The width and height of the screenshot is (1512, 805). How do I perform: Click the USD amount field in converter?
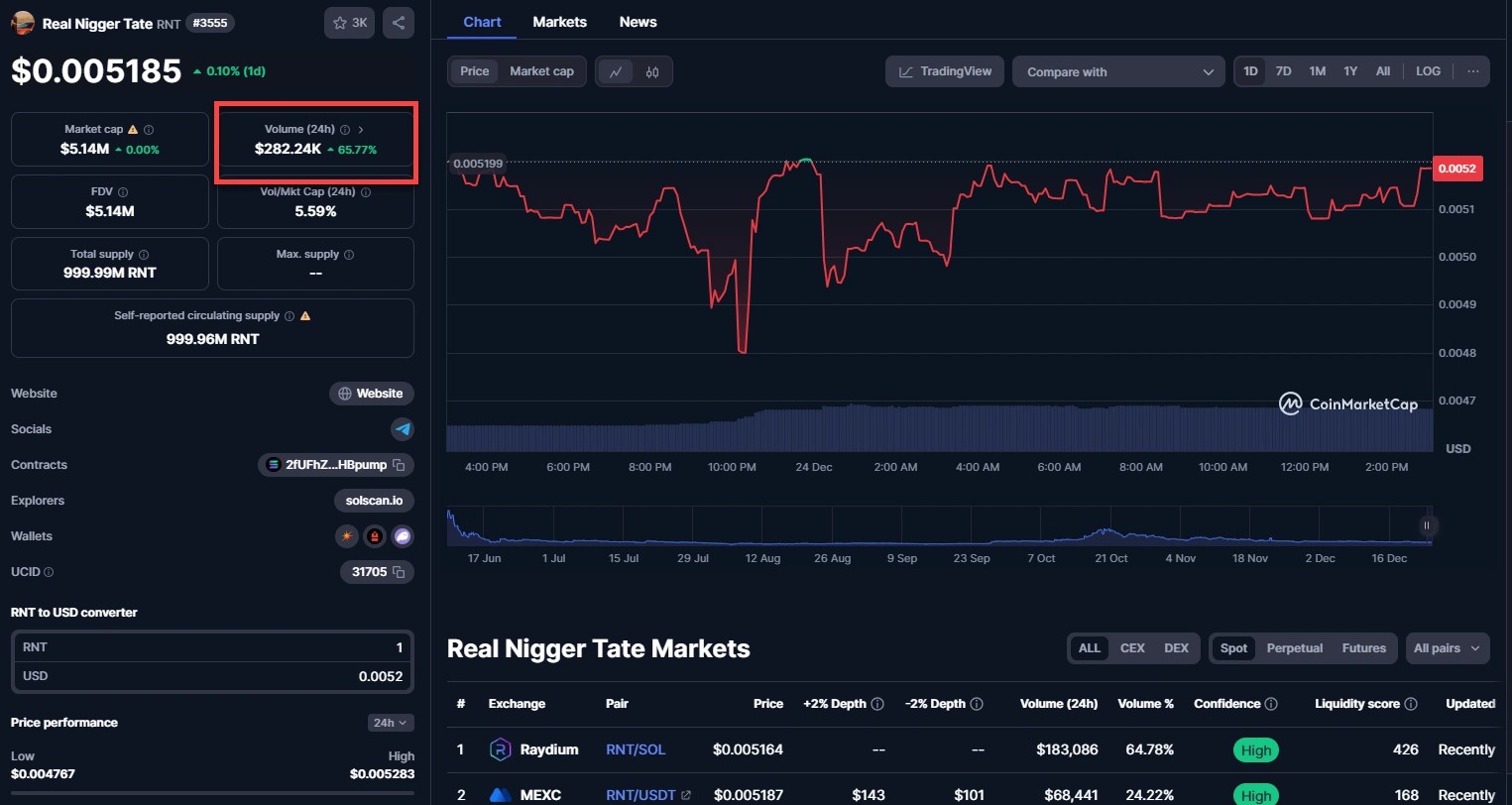tap(212, 676)
